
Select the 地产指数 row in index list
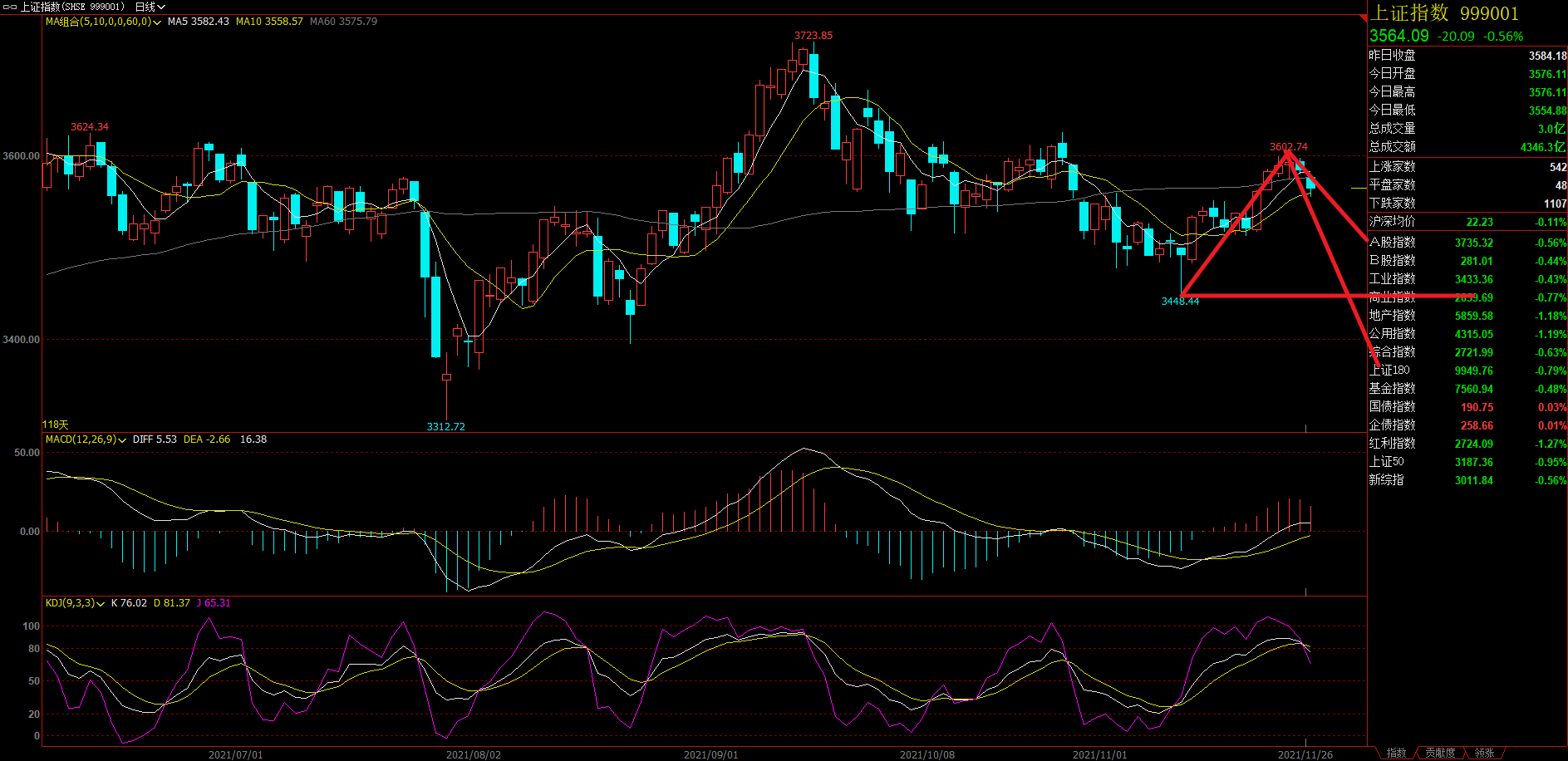coord(1392,316)
